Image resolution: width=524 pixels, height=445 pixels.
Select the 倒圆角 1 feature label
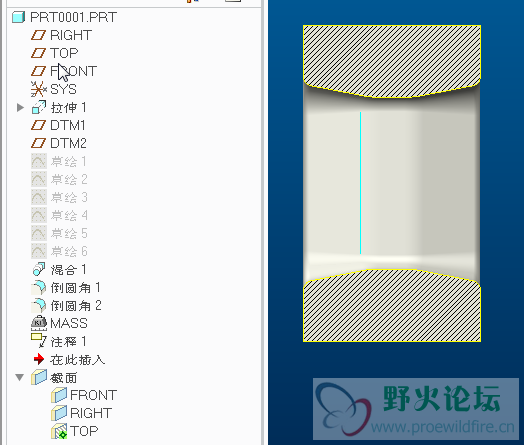pos(76,287)
